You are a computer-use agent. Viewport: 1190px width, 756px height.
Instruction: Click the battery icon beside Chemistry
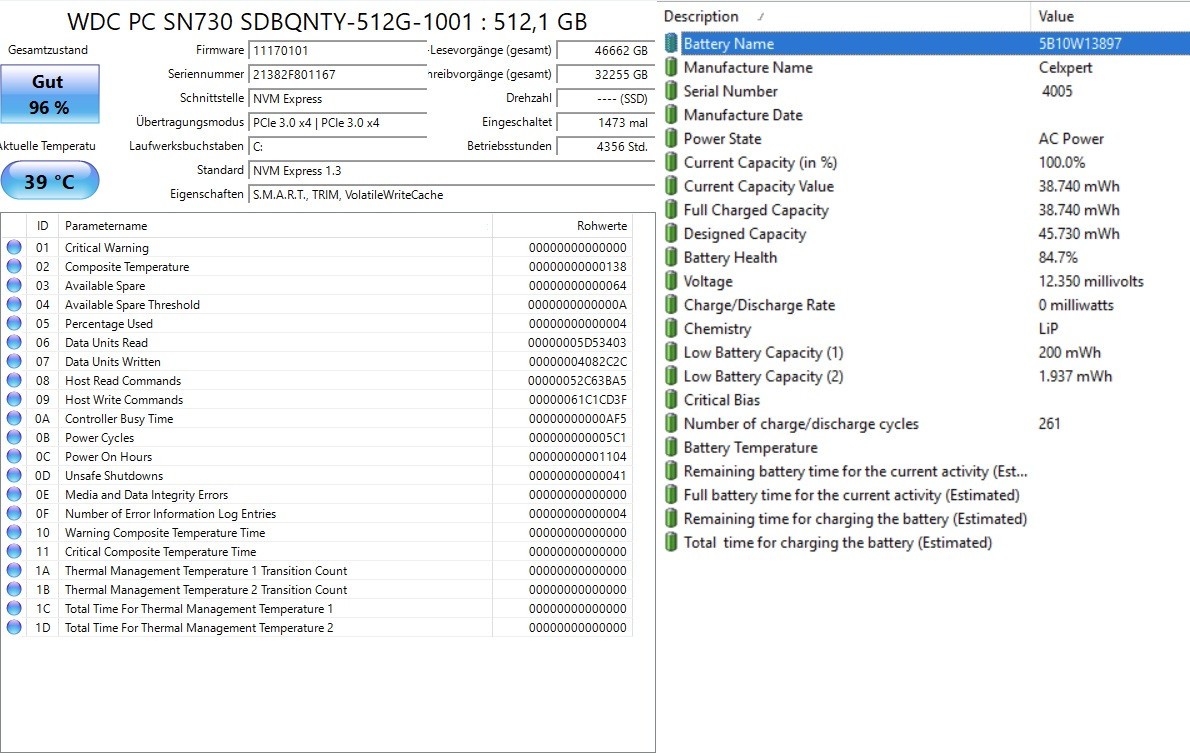coord(671,329)
